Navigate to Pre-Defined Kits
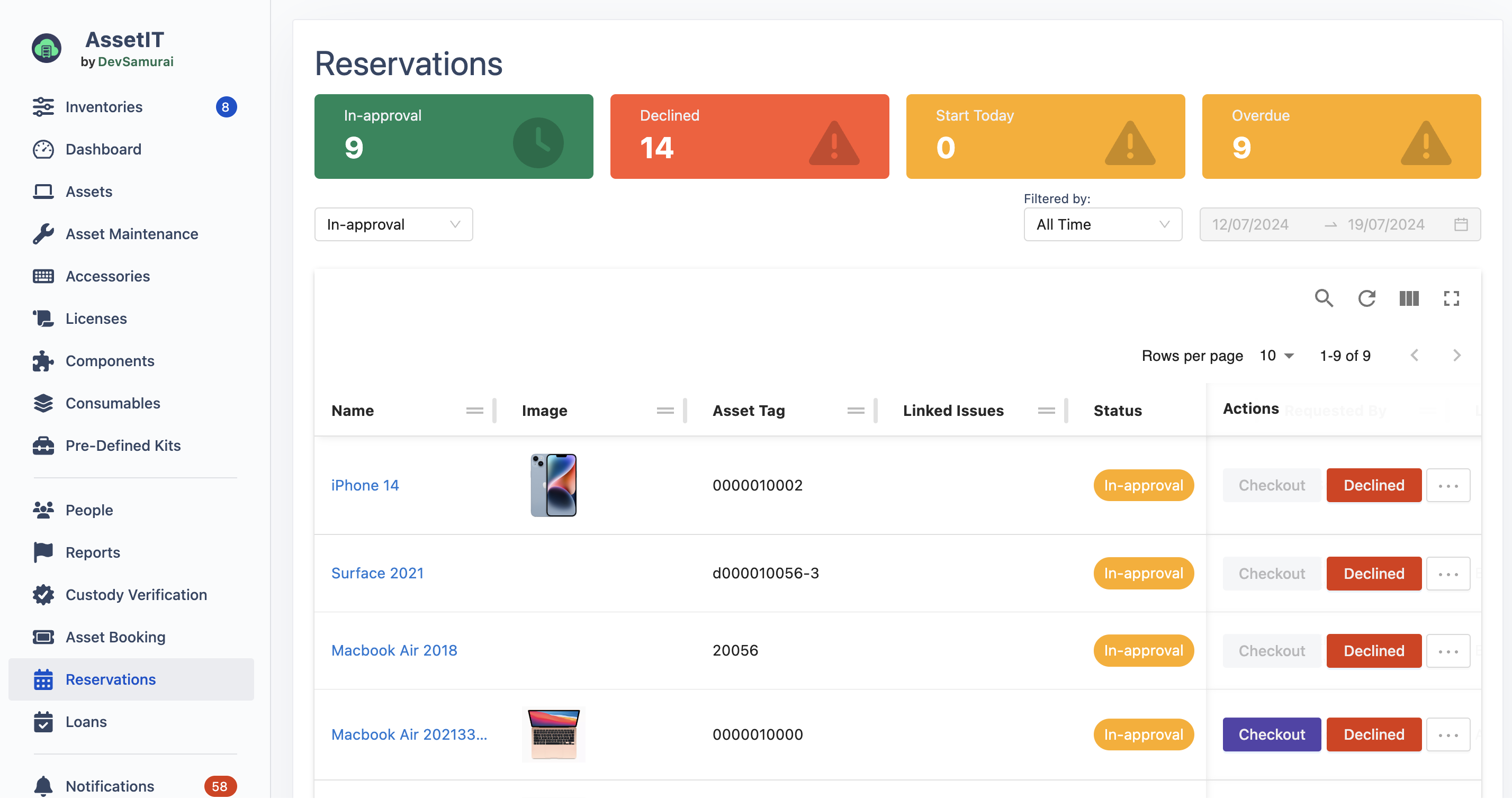The width and height of the screenshot is (1512, 799). tap(123, 445)
